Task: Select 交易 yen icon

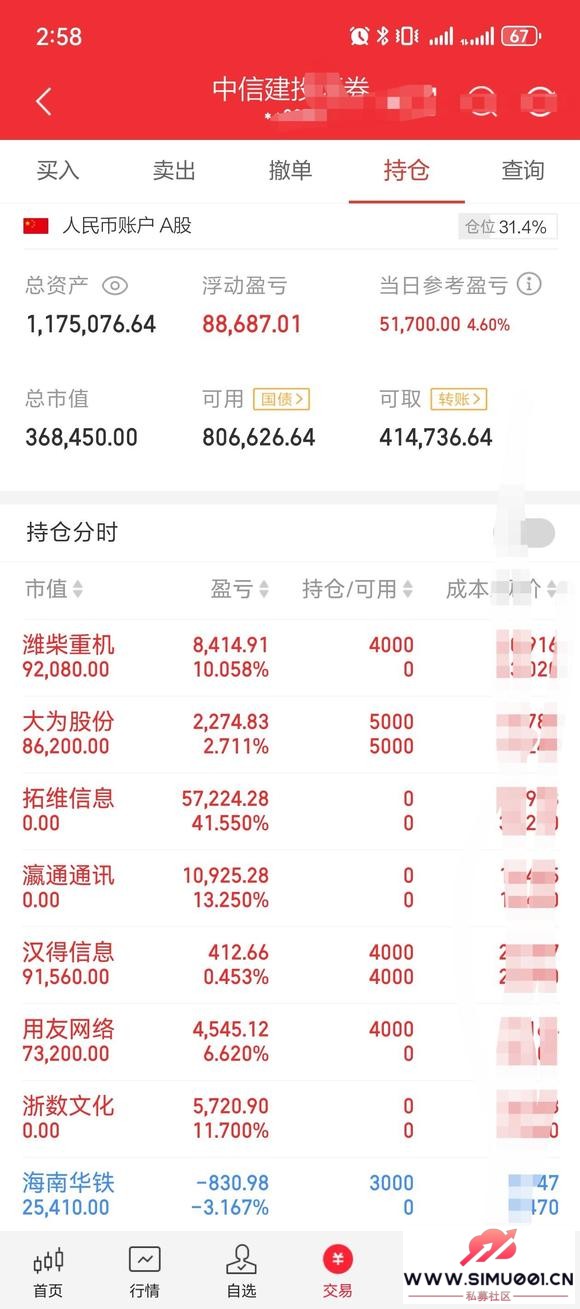Action: click(337, 1259)
